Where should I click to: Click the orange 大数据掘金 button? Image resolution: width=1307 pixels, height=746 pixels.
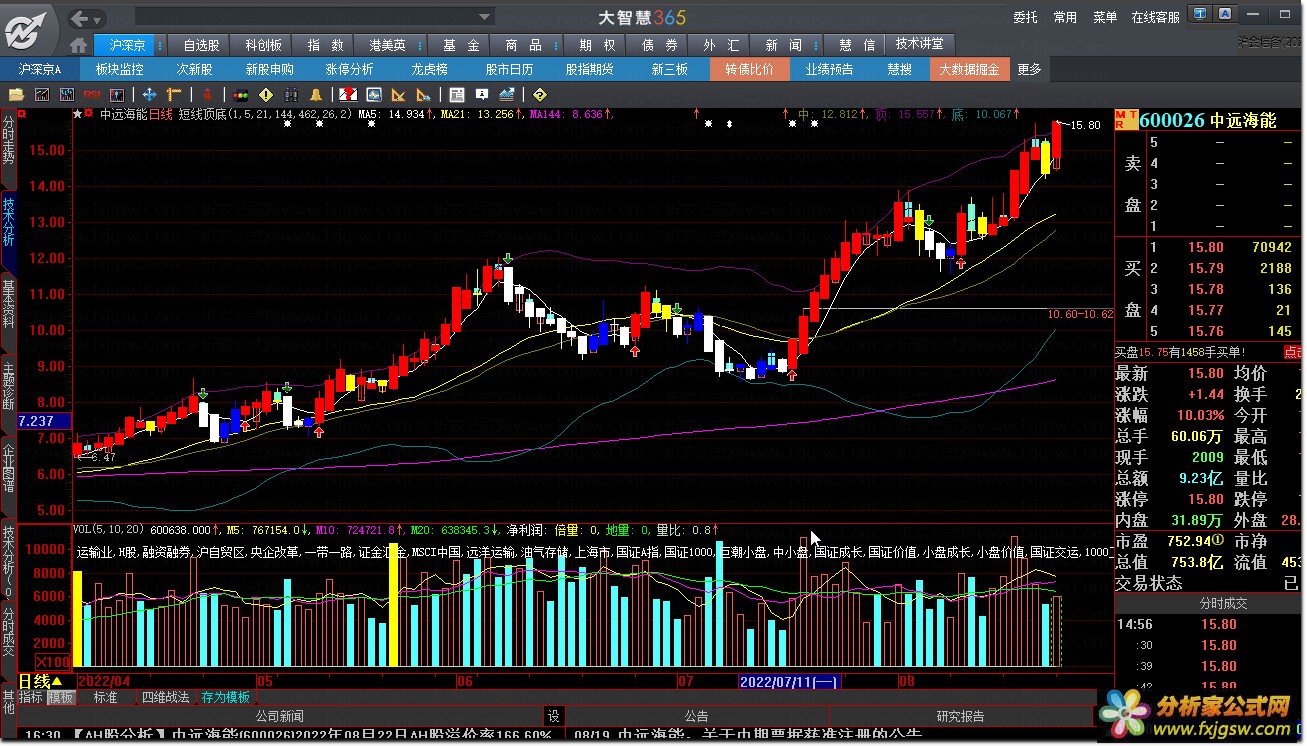(x=969, y=69)
